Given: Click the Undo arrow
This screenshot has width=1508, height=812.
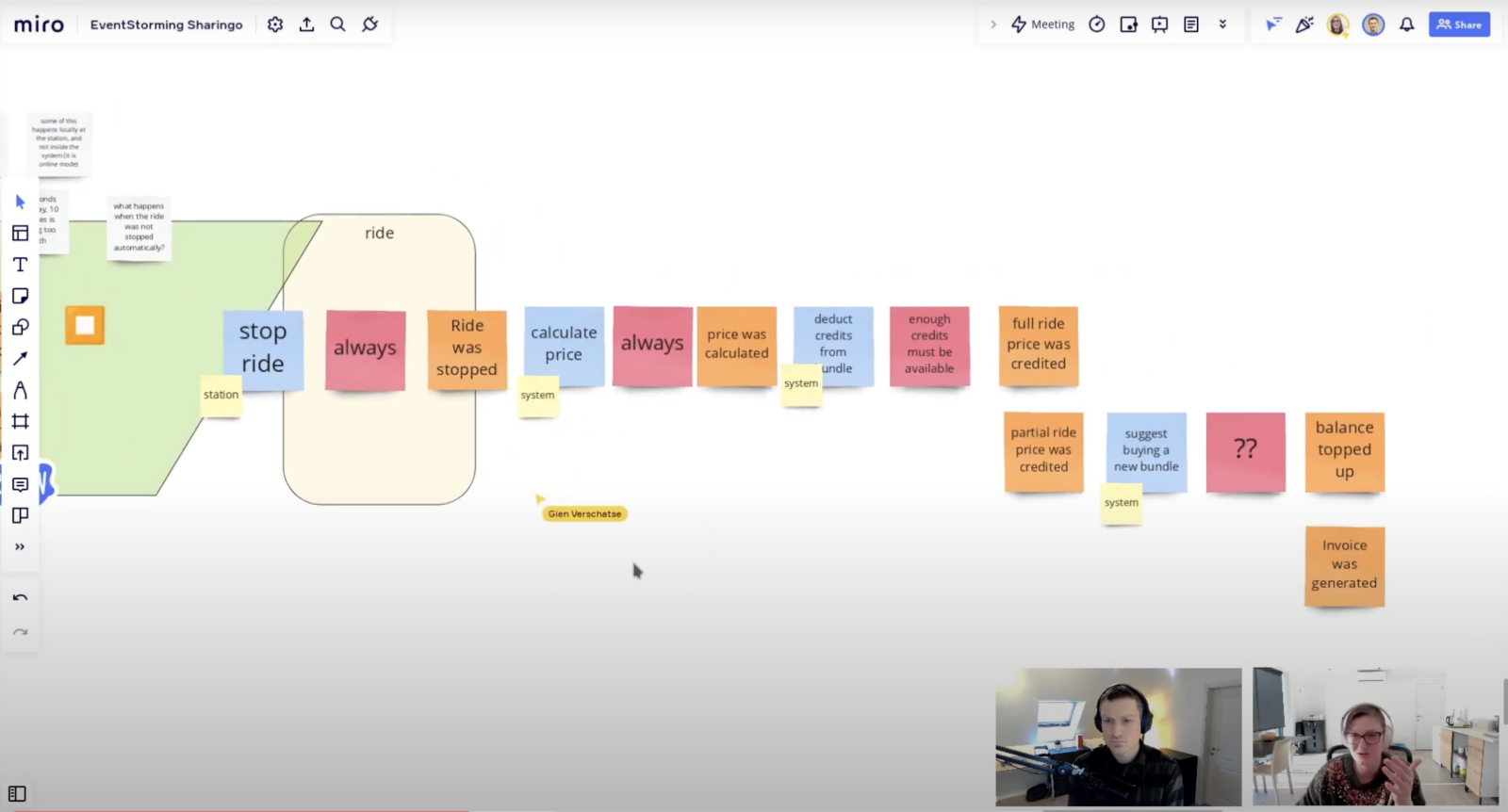Looking at the screenshot, I should click(20, 597).
